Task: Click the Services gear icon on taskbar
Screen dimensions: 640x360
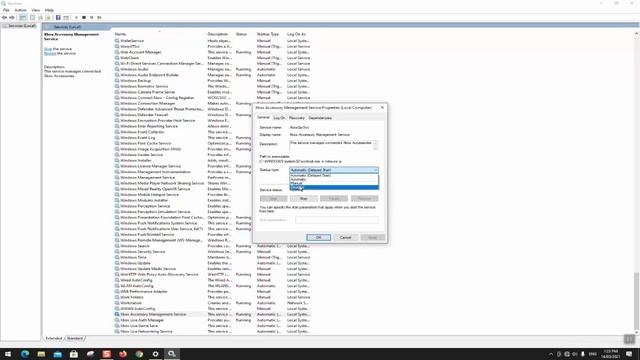Action: click(x=172, y=354)
